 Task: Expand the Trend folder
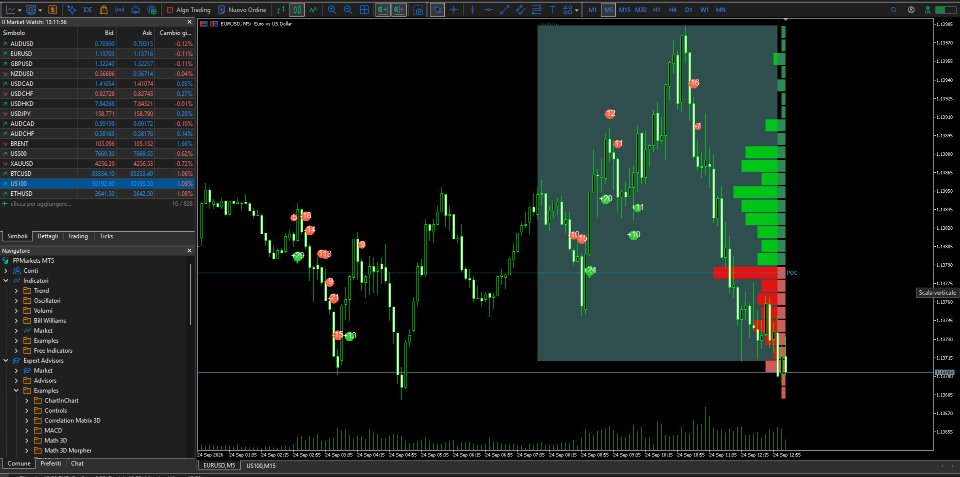point(17,291)
